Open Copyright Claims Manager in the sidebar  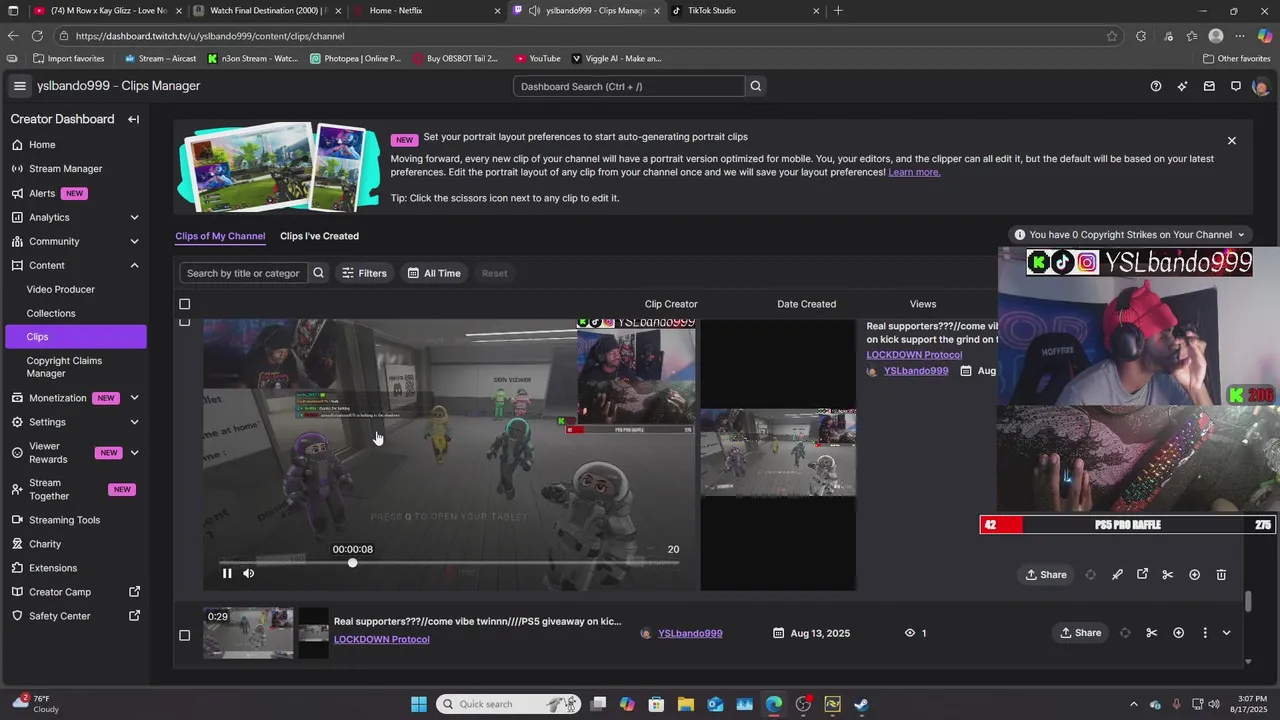[64, 367]
